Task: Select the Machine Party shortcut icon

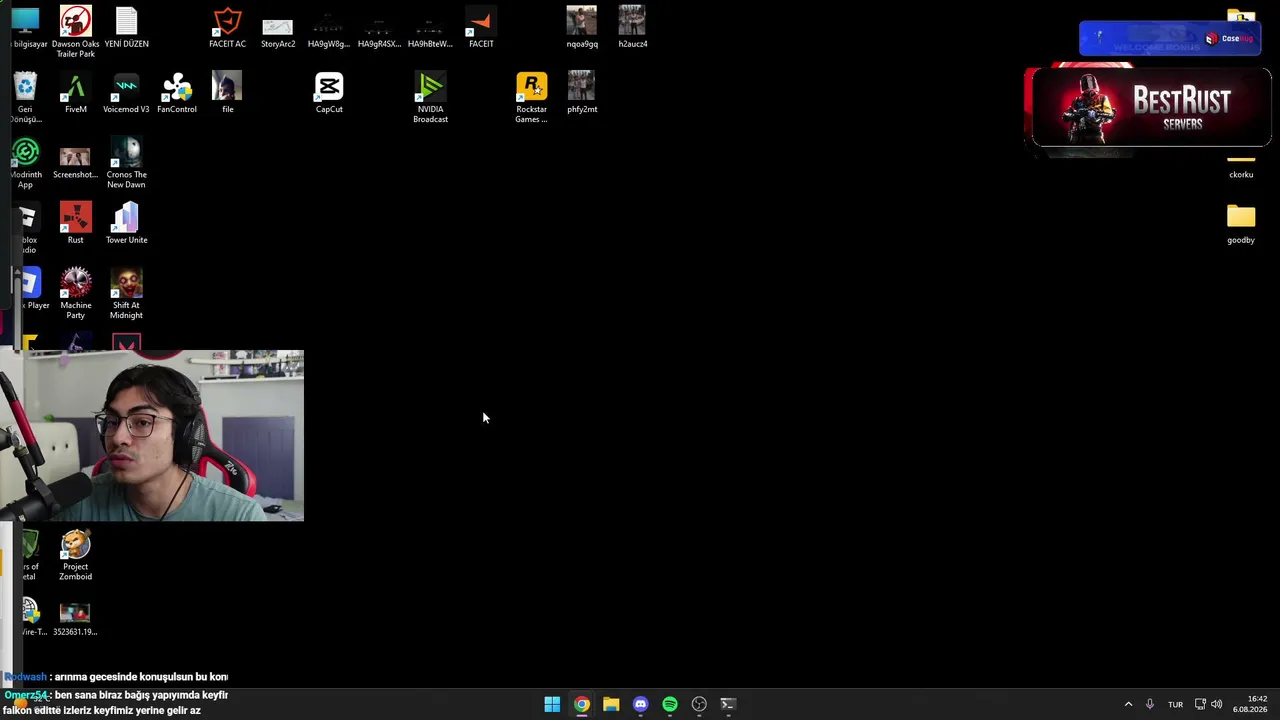Action: [x=75, y=293]
